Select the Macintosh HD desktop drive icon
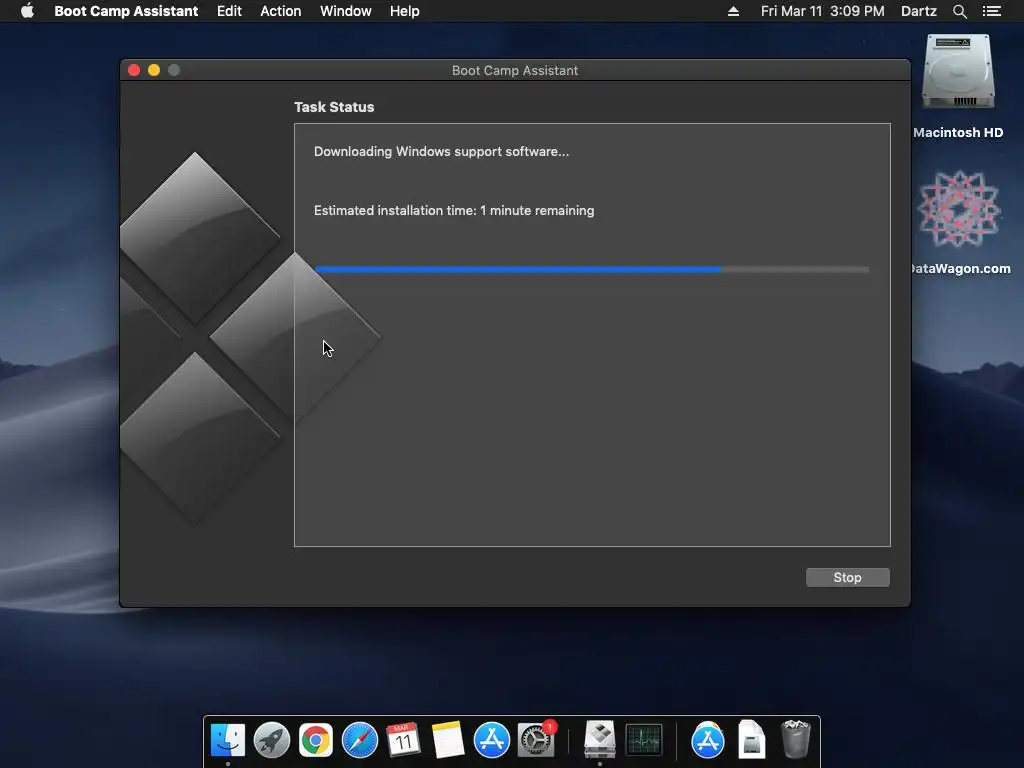Viewport: 1024px width, 768px height. (x=958, y=72)
